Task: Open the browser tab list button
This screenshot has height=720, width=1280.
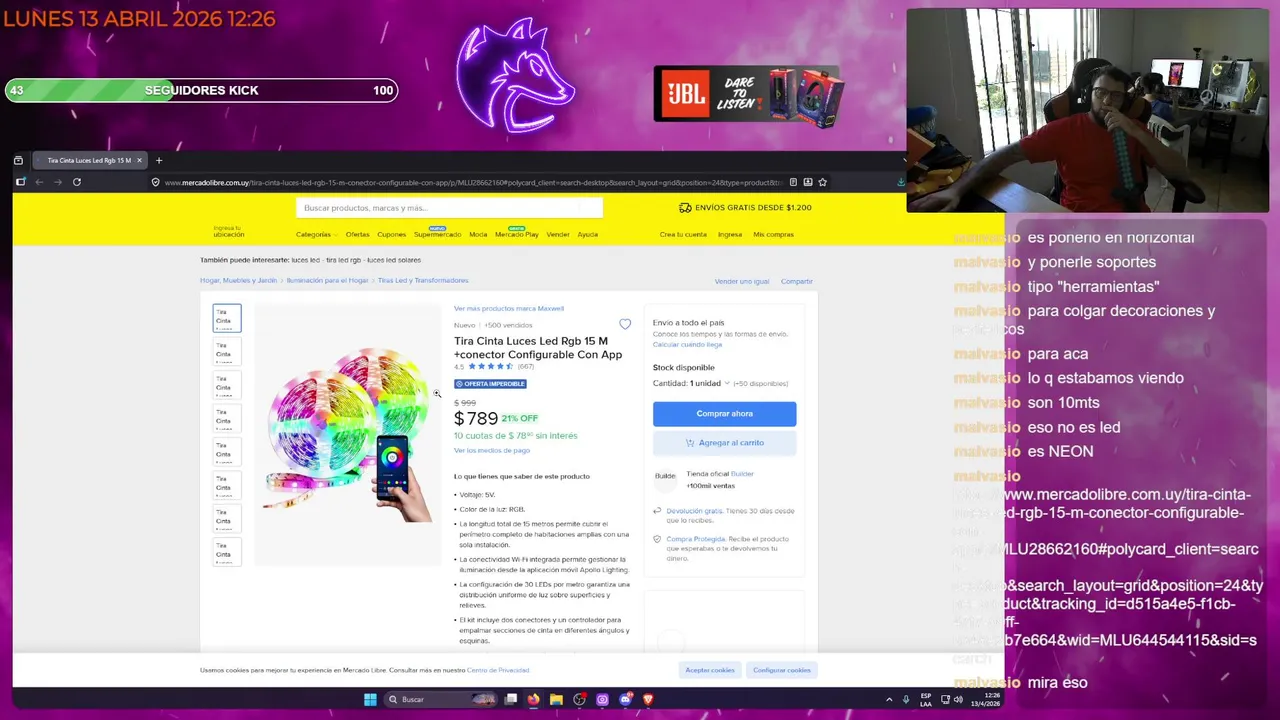Action: click(18, 160)
